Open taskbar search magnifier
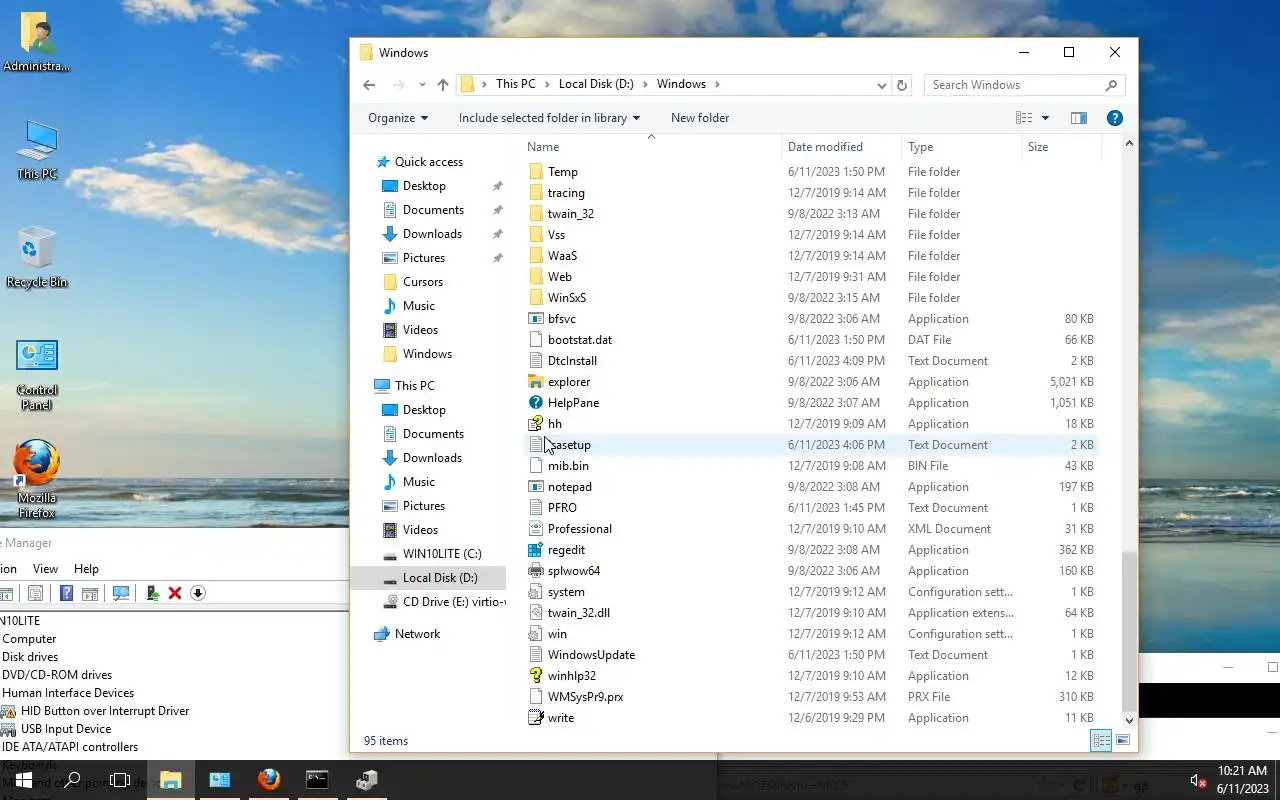 tap(72, 780)
